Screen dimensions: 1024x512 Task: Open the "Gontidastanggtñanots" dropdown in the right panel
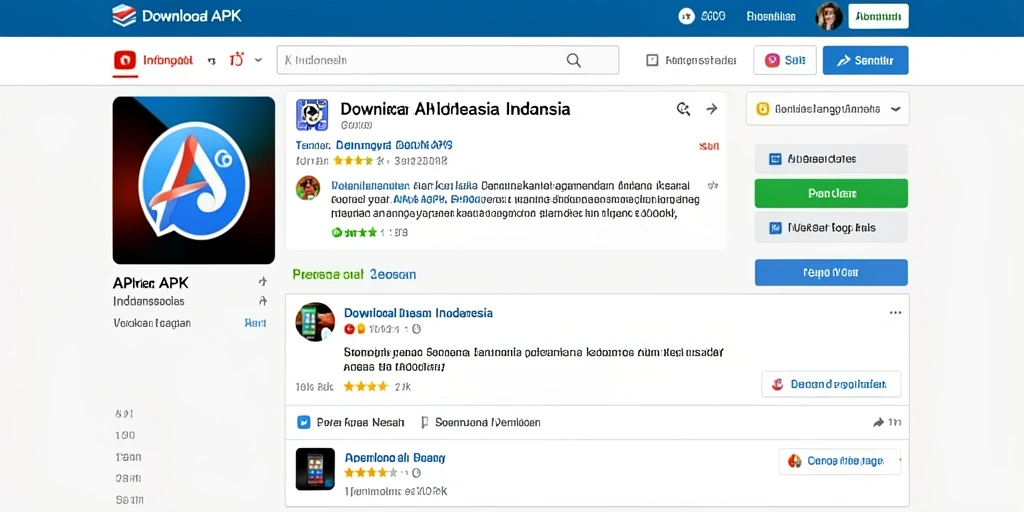(827, 109)
